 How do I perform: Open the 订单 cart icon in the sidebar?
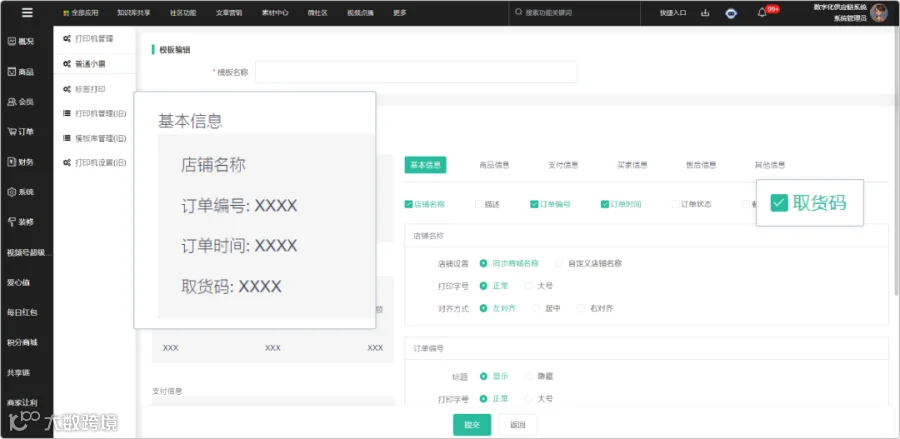point(11,131)
